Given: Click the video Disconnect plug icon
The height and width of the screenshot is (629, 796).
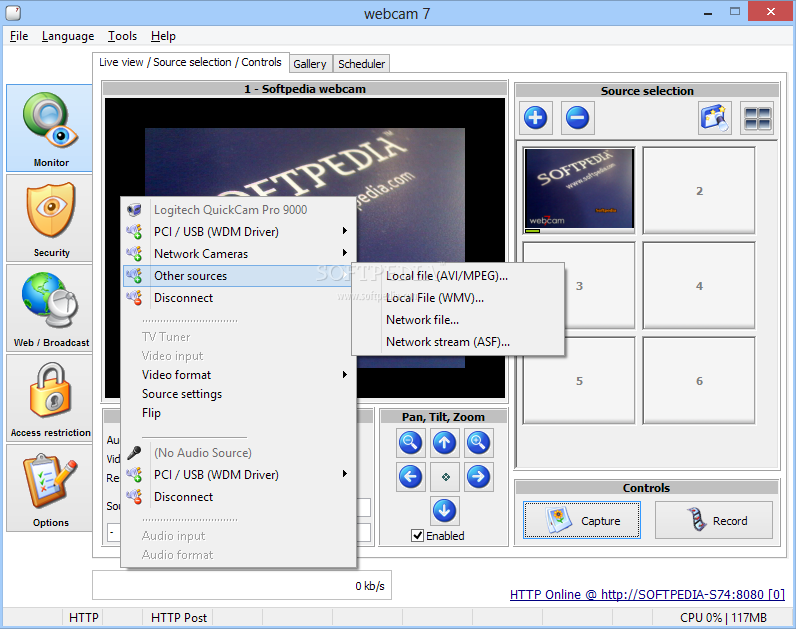Looking at the screenshot, I should tap(135, 297).
